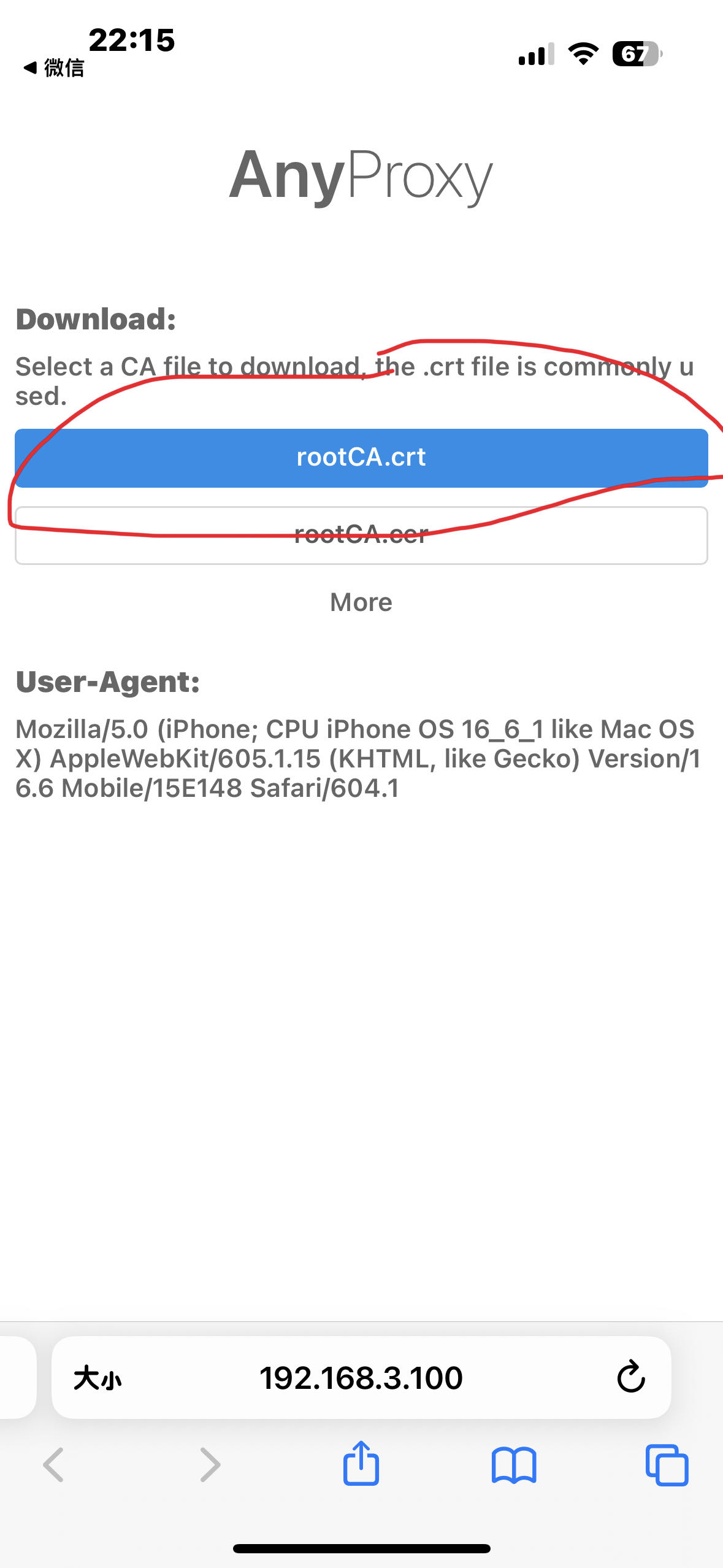The width and height of the screenshot is (723, 1568).
Task: Tap the home indicator bar
Action: [361, 1548]
